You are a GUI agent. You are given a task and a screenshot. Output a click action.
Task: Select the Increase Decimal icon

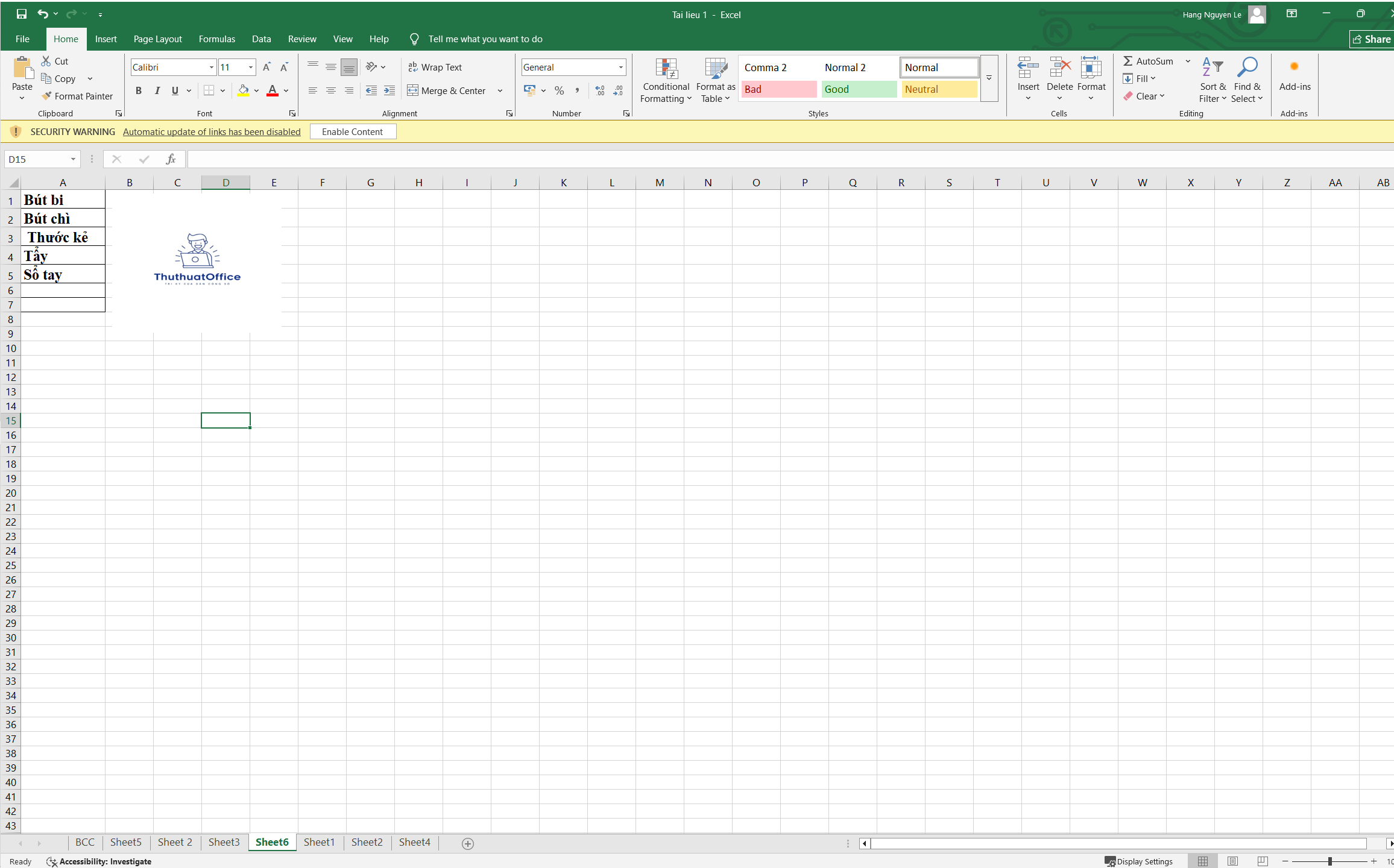[x=599, y=90]
